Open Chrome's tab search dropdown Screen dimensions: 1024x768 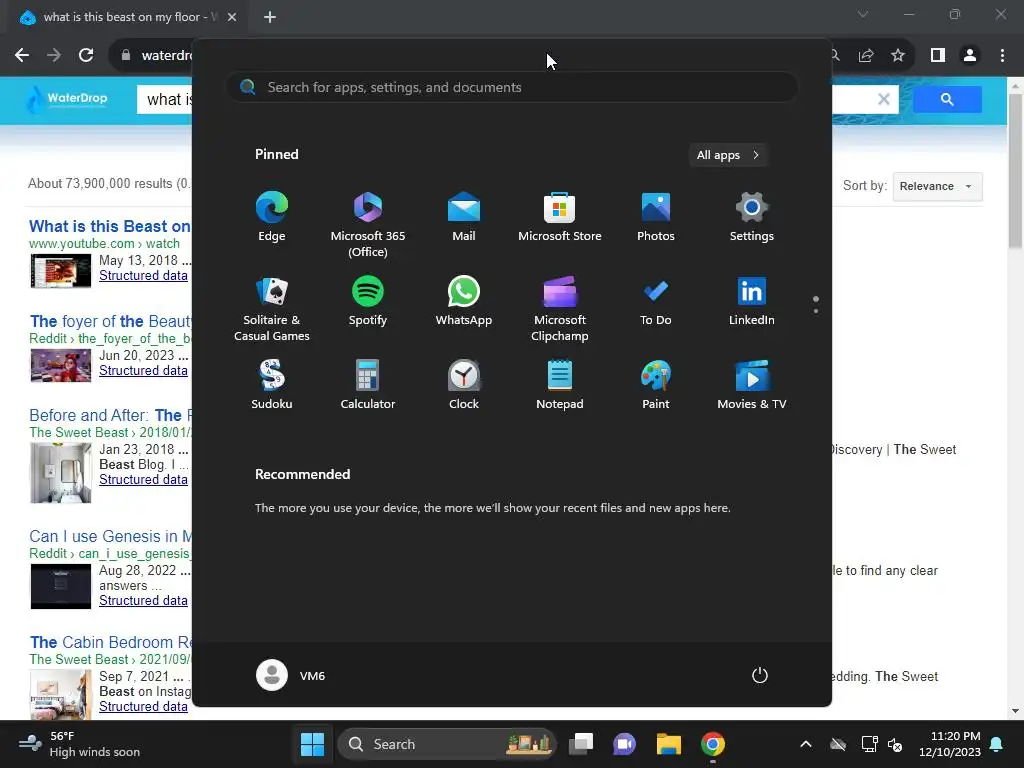[863, 14]
